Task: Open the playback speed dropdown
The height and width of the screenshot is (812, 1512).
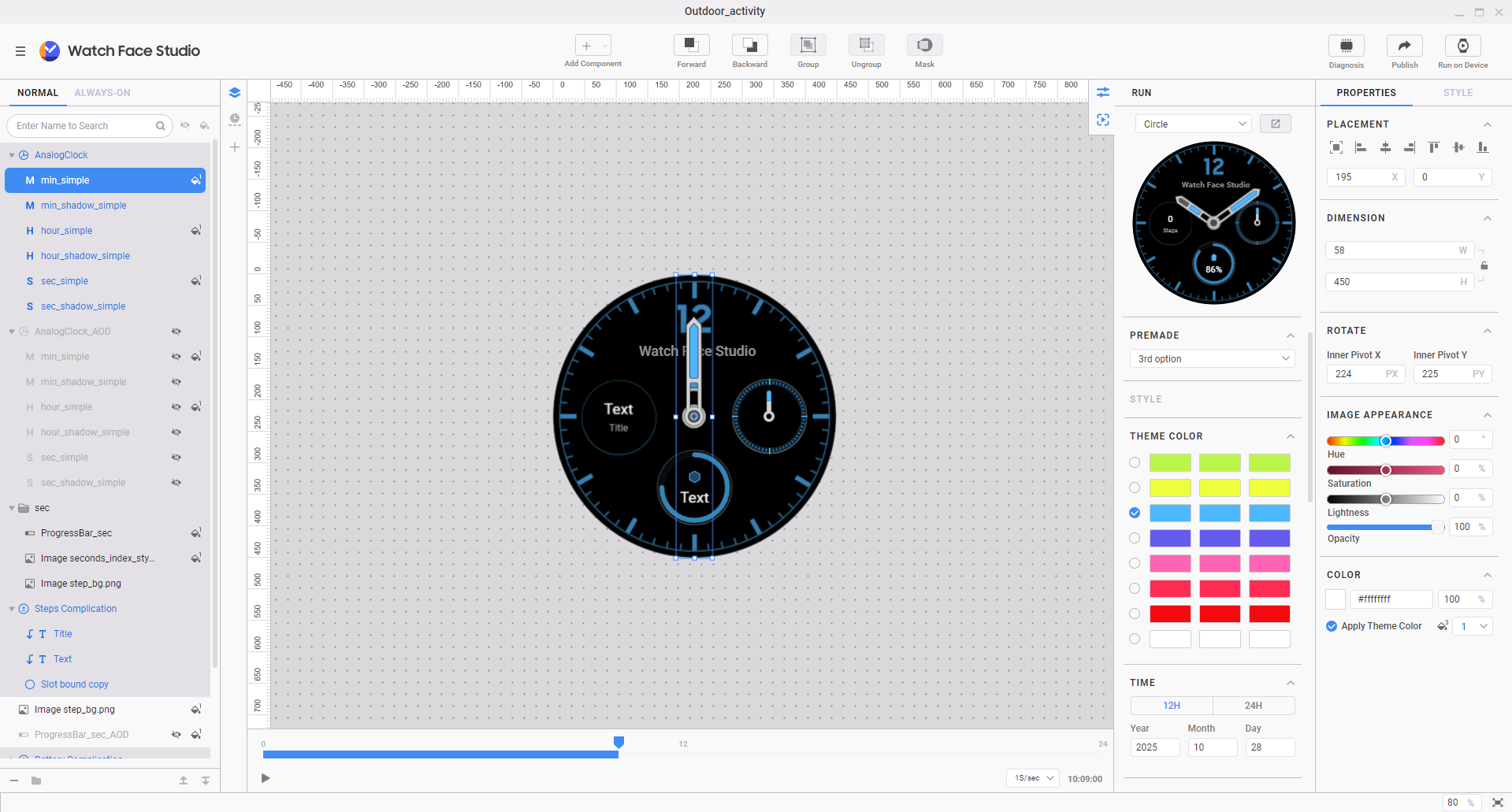Action: [1033, 778]
